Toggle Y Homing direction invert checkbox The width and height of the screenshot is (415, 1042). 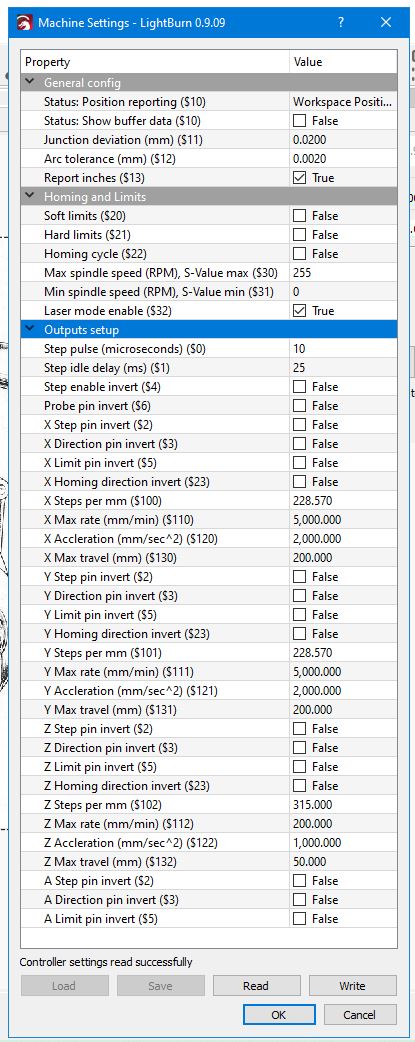click(299, 634)
